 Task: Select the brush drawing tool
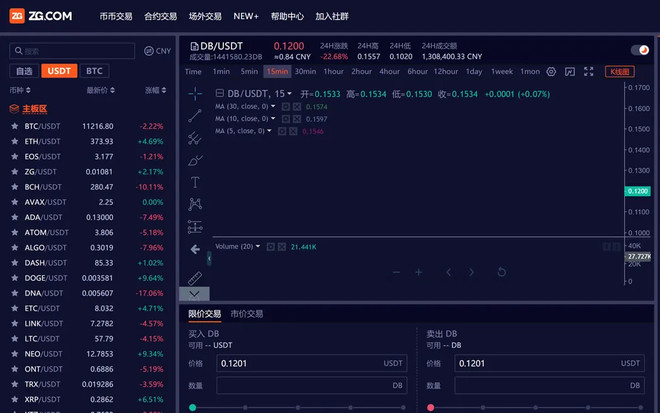195,160
